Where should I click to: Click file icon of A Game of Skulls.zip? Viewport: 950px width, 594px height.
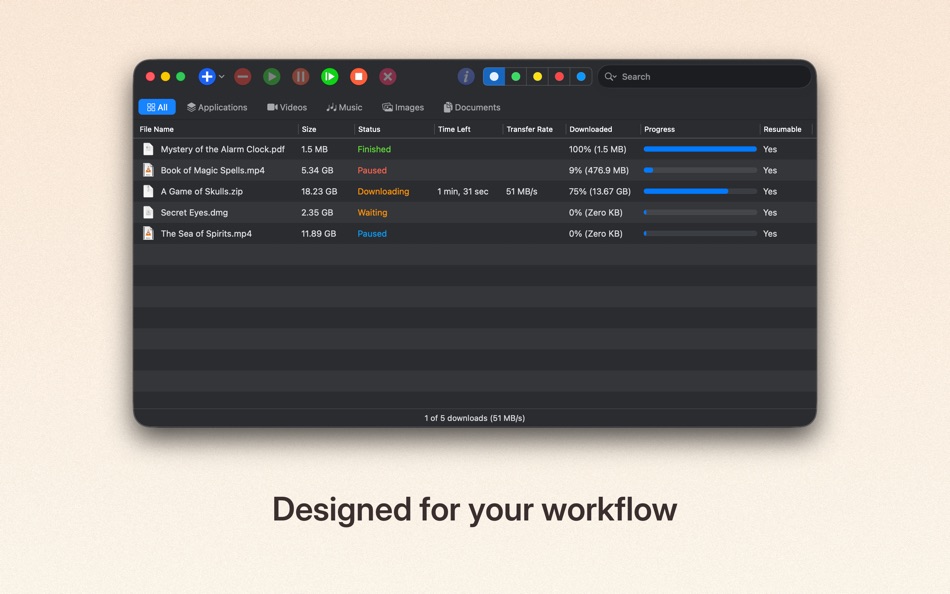[x=148, y=192]
